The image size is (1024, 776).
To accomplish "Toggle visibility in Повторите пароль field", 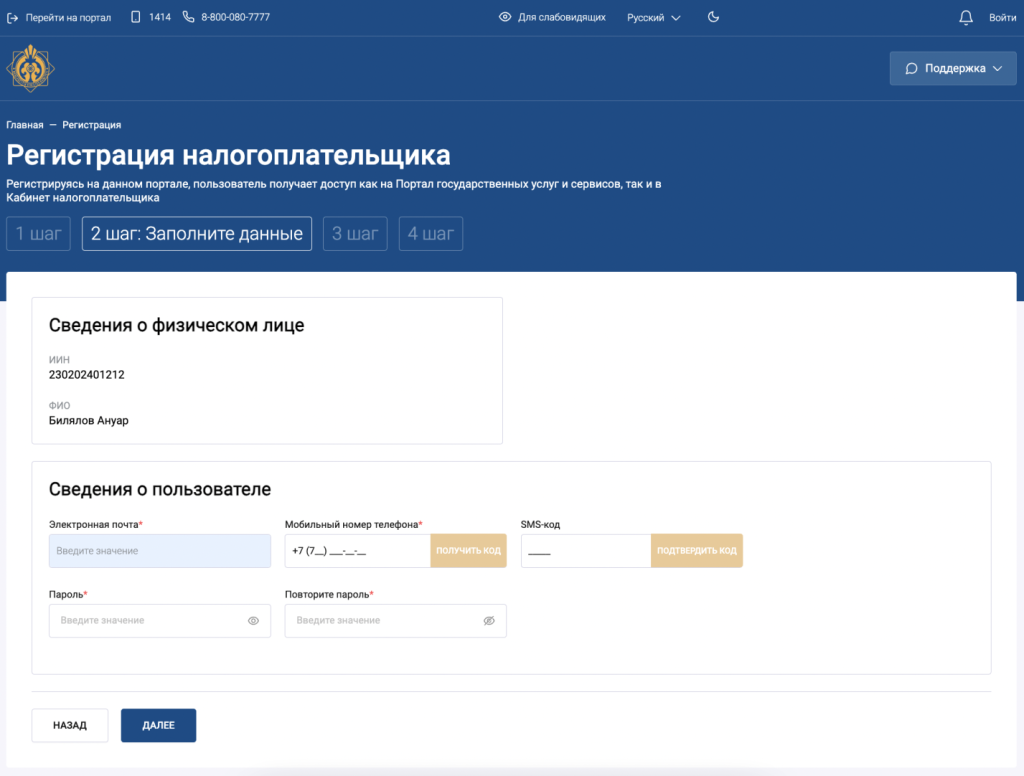I will (x=489, y=621).
